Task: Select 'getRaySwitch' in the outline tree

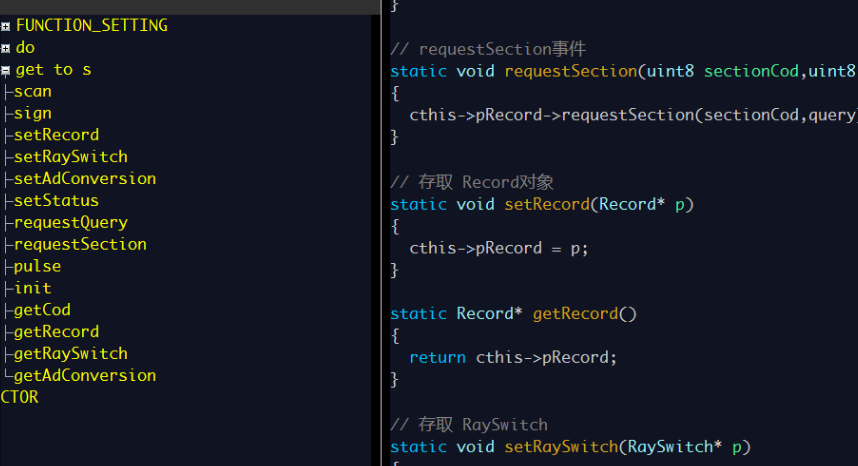Action: click(x=70, y=354)
